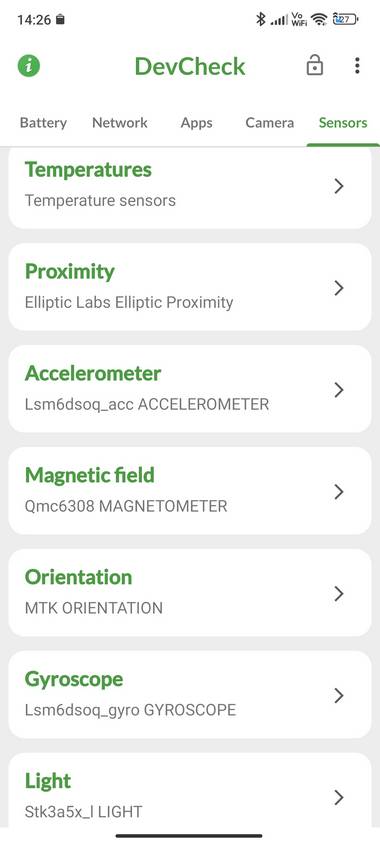This screenshot has width=380, height=844.
Task: Expand the Temperatures chevron arrow
Action: pos(339,186)
